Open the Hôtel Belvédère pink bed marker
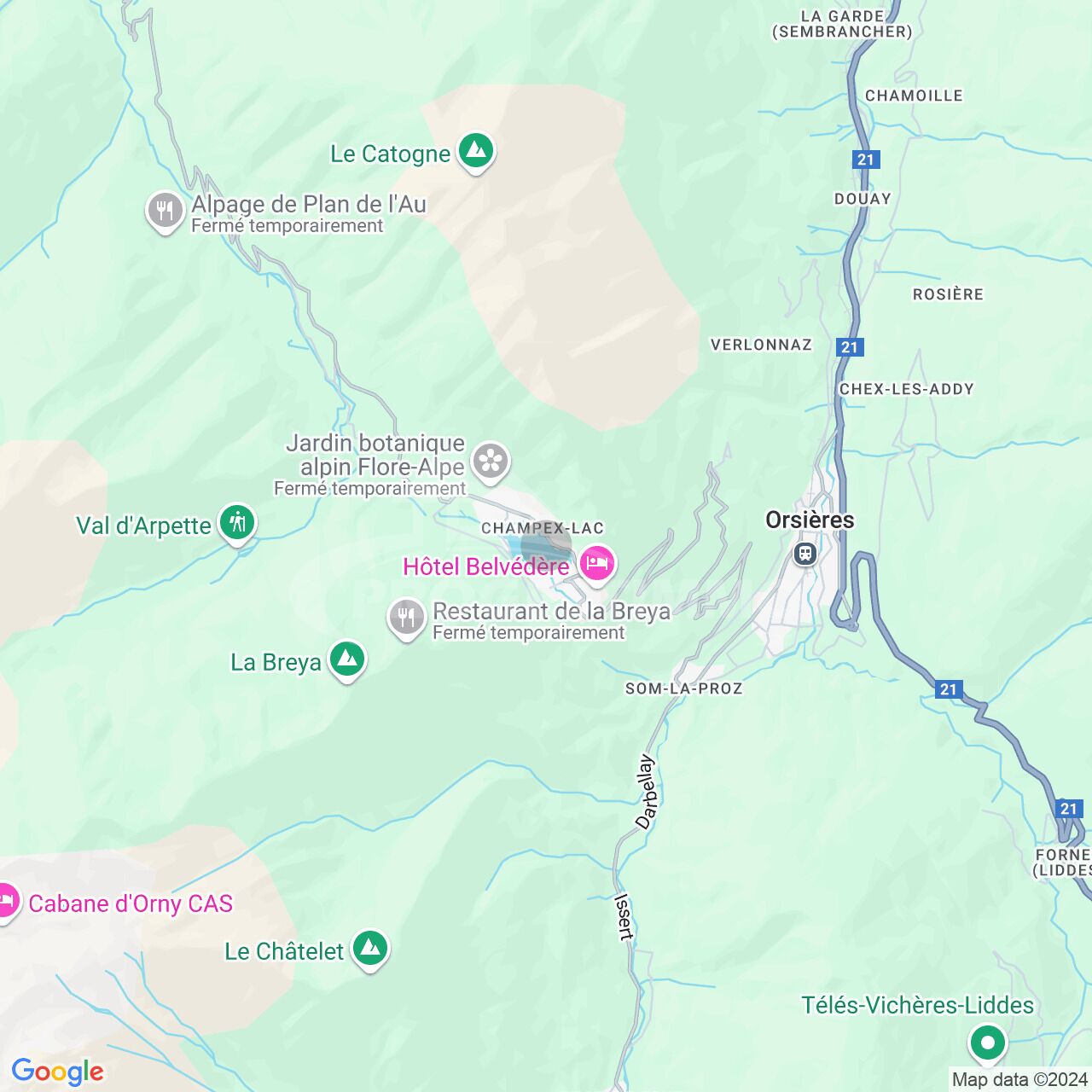Screen dimensions: 1092x1092 (597, 565)
